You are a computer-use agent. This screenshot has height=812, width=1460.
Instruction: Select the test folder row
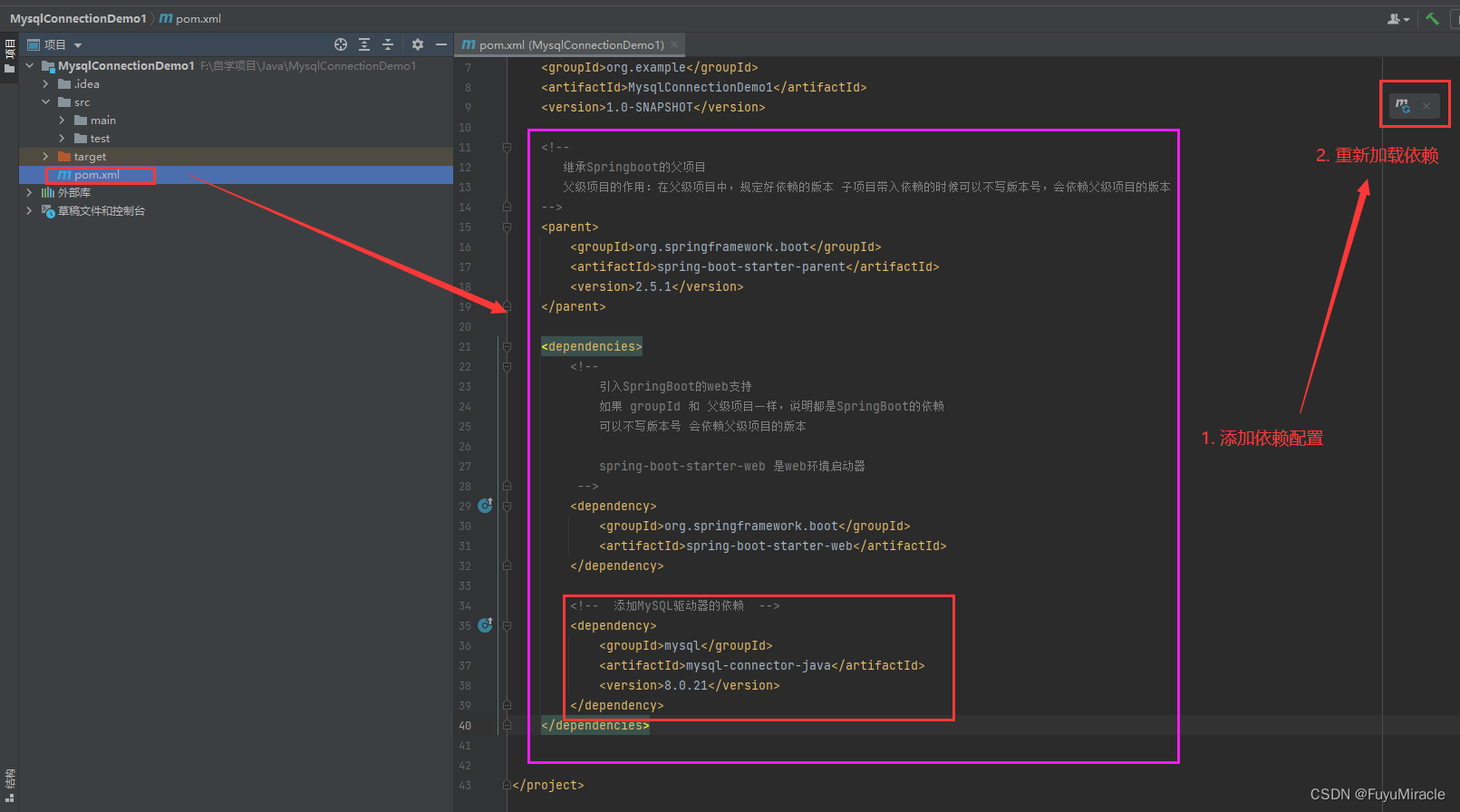pos(236,138)
